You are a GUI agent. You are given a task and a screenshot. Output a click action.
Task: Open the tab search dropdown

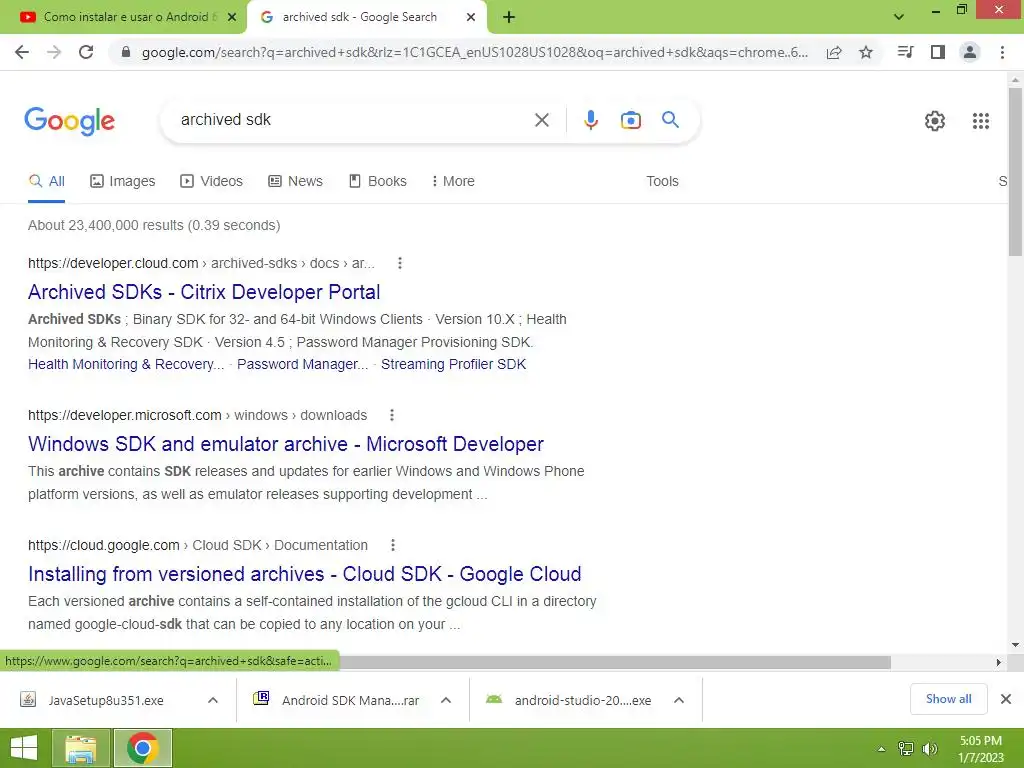coord(899,17)
